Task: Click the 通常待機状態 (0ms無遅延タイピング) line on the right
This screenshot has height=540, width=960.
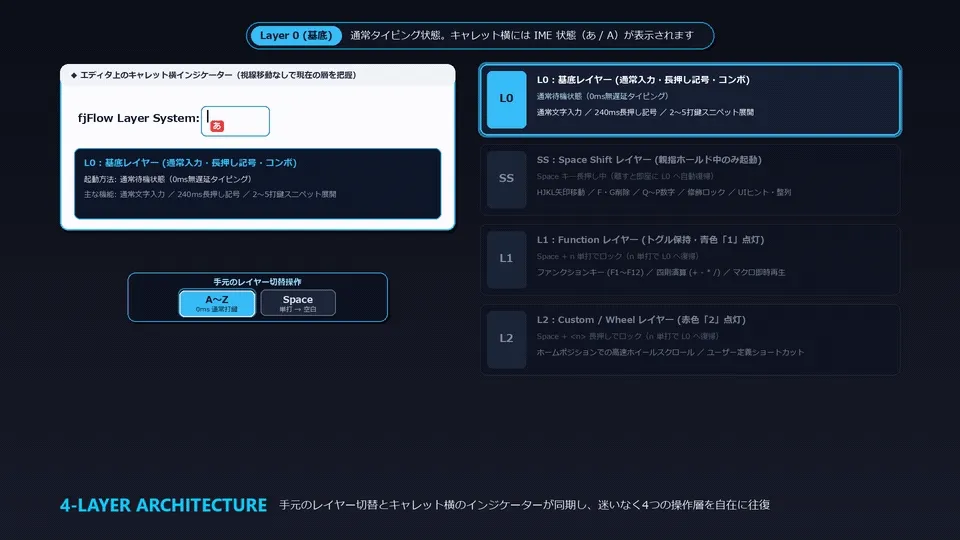Action: click(602, 96)
